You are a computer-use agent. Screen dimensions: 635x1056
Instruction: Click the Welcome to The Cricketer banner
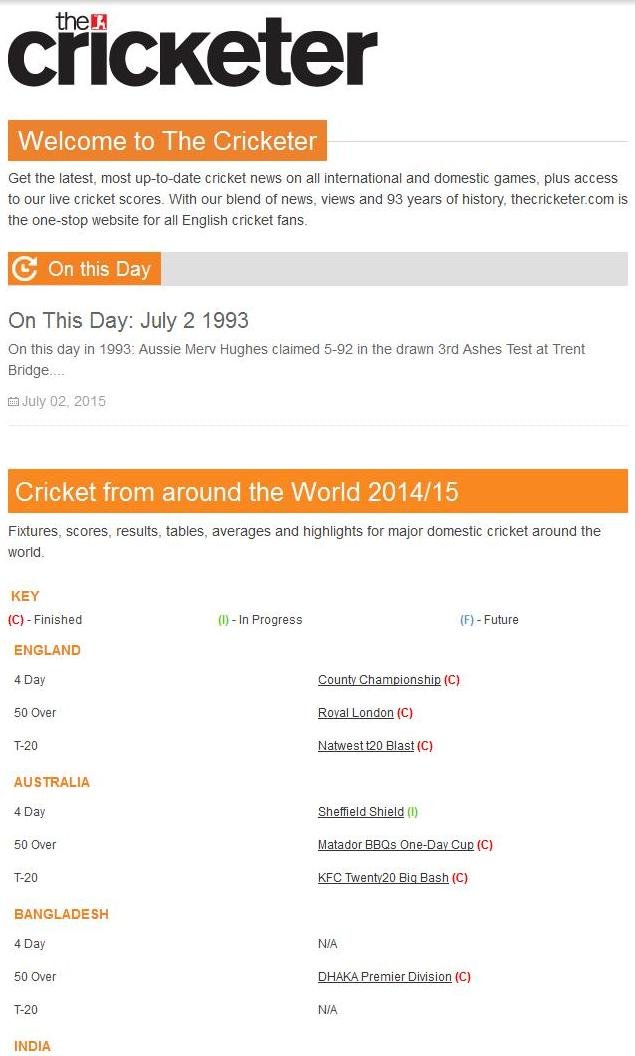[167, 141]
